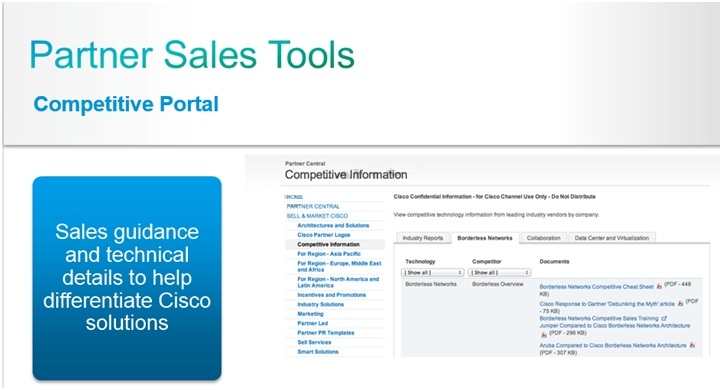Click Smart Solutions in sidebar
Viewport: 722px width, 390px height.
[318, 352]
